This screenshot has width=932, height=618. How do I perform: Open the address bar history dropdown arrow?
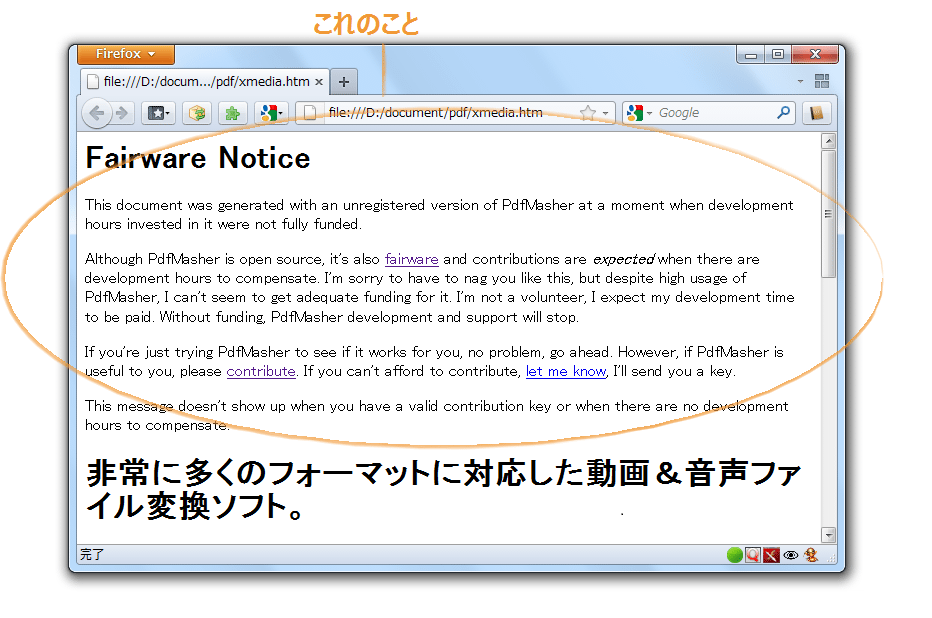605,113
